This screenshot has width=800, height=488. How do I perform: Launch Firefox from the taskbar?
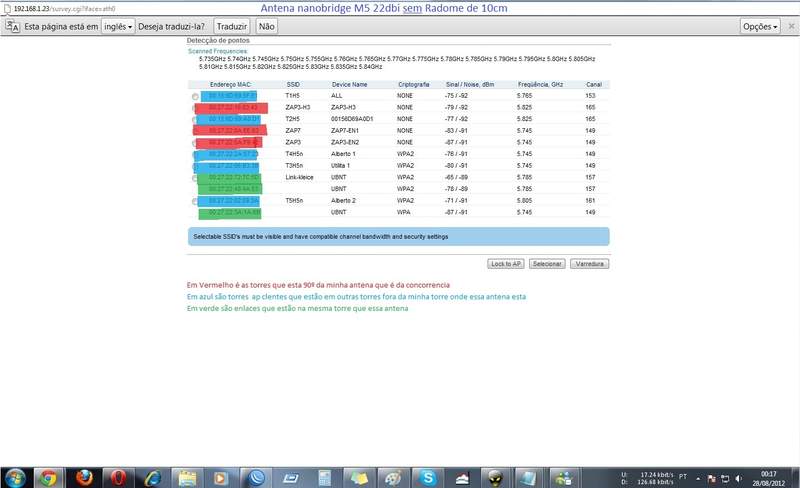point(84,478)
